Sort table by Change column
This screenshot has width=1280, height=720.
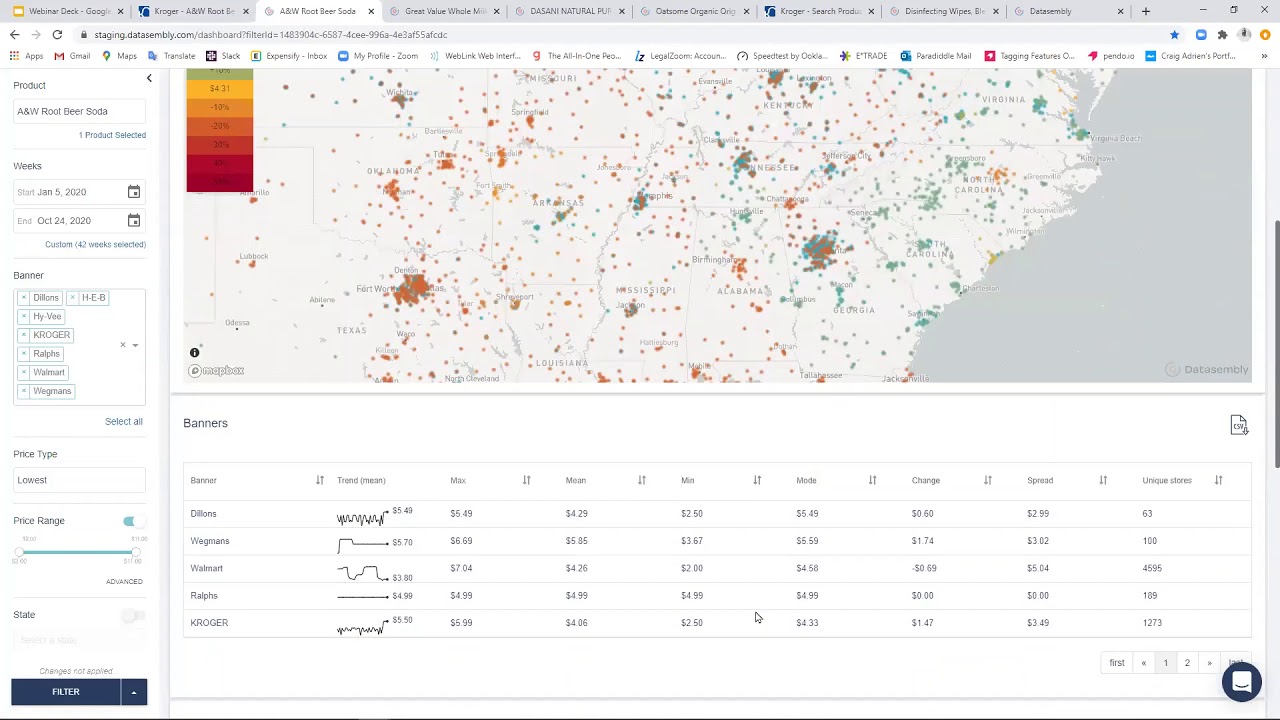988,481
